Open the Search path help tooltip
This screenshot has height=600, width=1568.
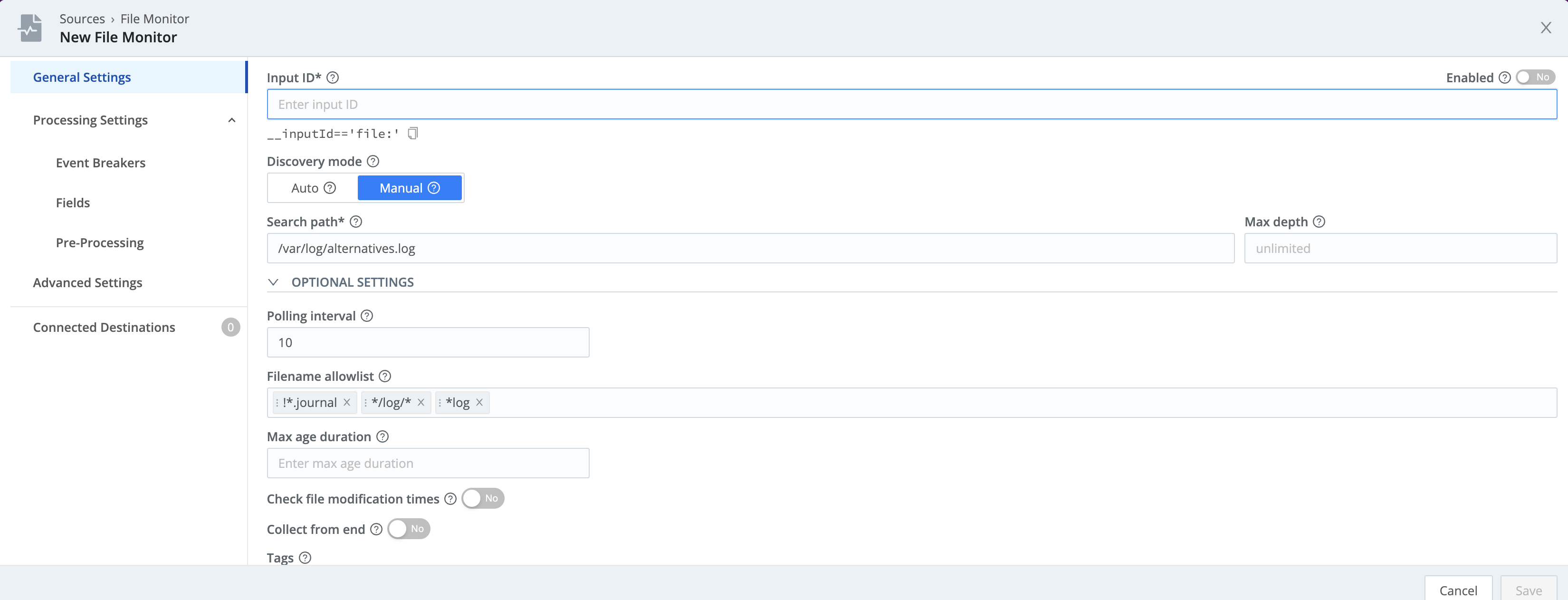[355, 222]
